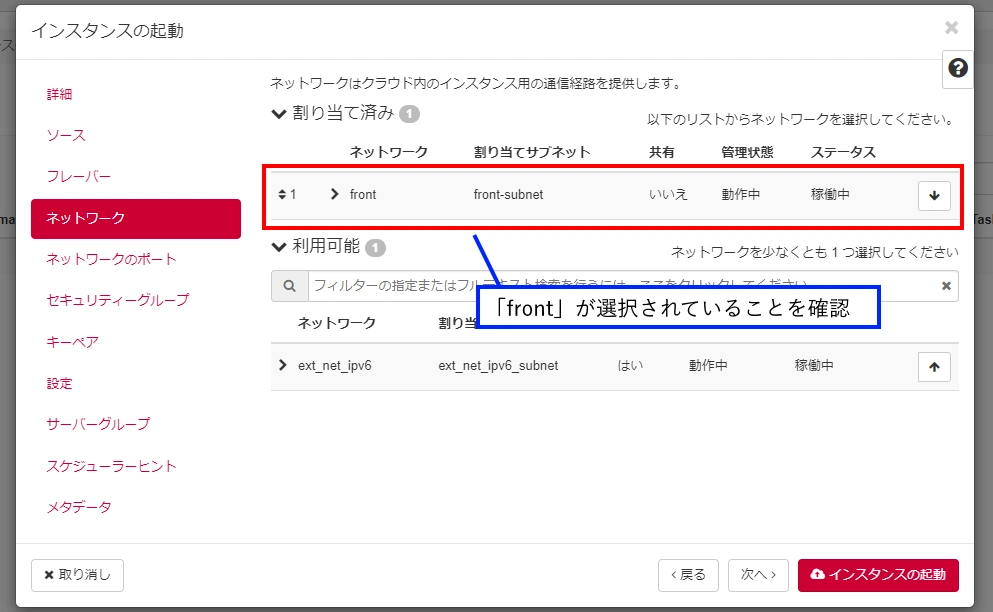Viewport: 993px width, 612px height.
Task: Click the インスタンスの起動 button
Action: pos(878,575)
